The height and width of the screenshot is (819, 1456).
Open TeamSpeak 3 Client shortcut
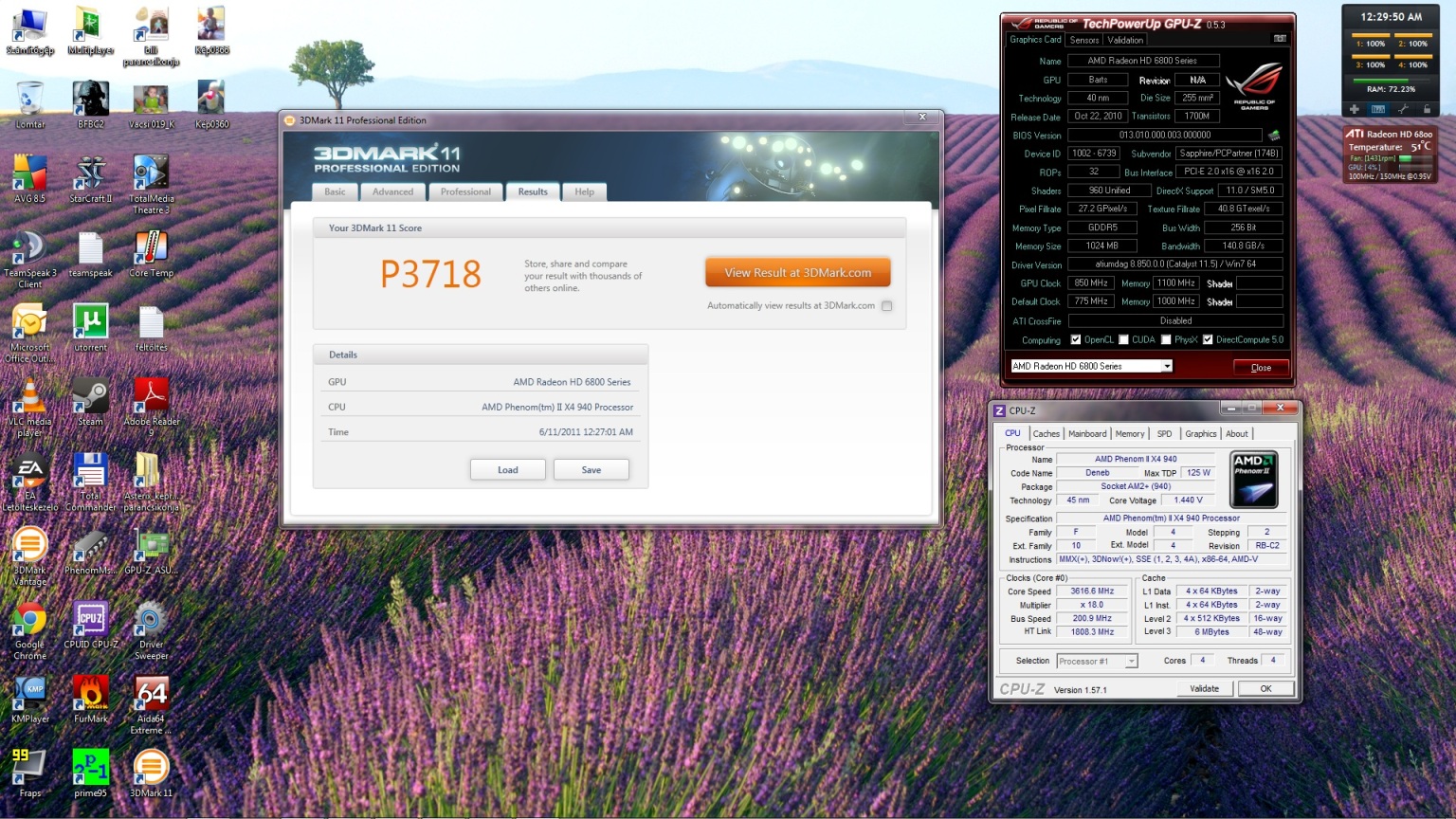30,258
